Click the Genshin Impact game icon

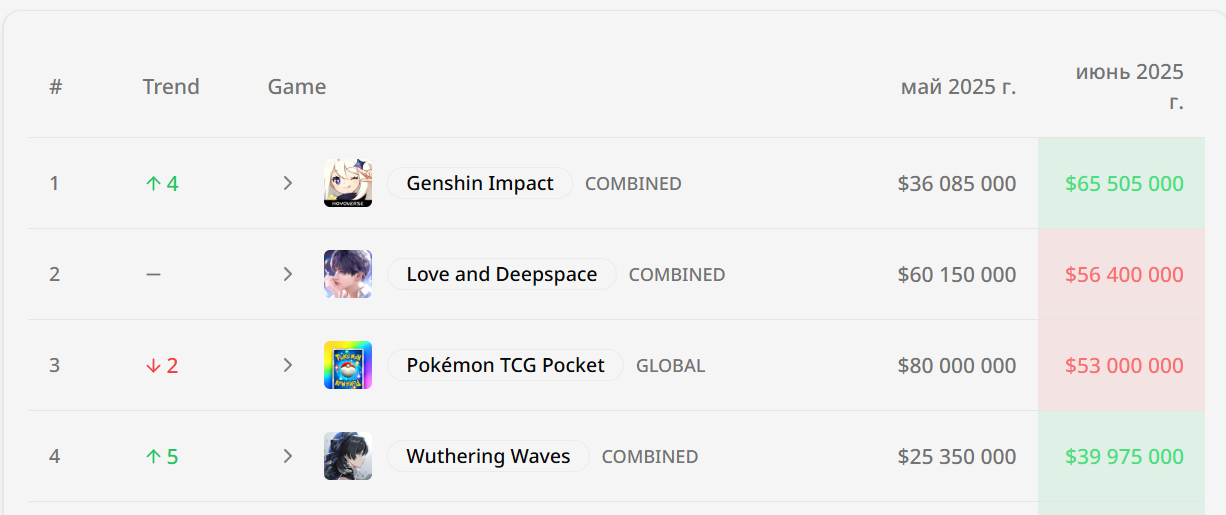tap(348, 183)
